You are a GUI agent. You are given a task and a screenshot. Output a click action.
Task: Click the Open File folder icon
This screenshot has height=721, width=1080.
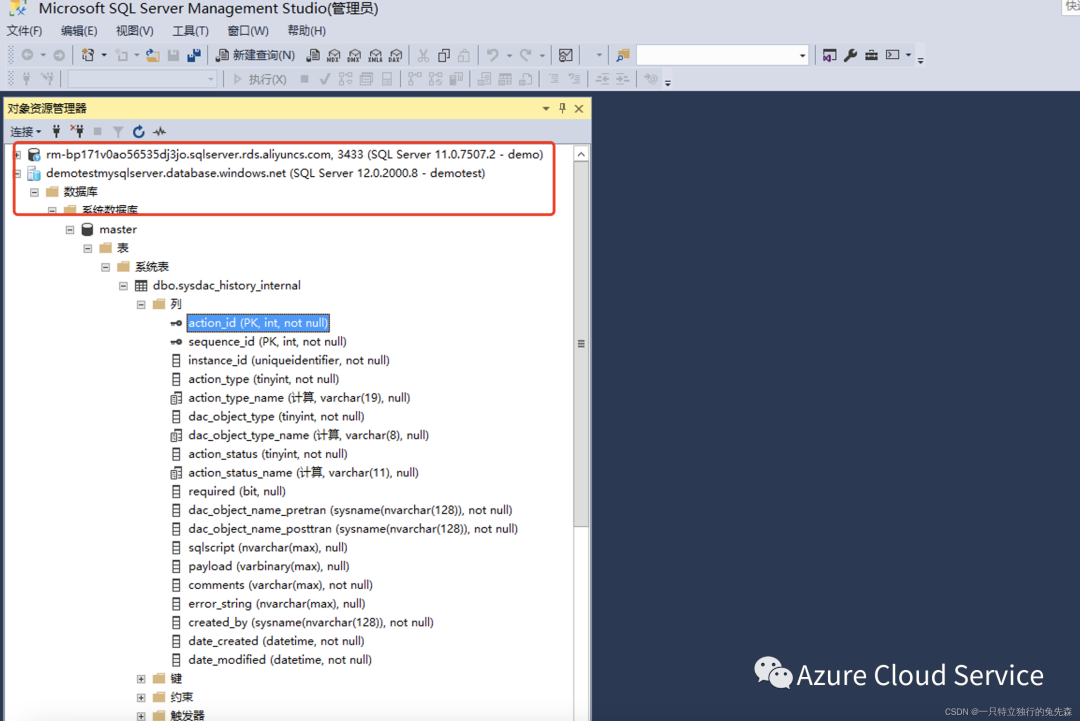(x=152, y=55)
